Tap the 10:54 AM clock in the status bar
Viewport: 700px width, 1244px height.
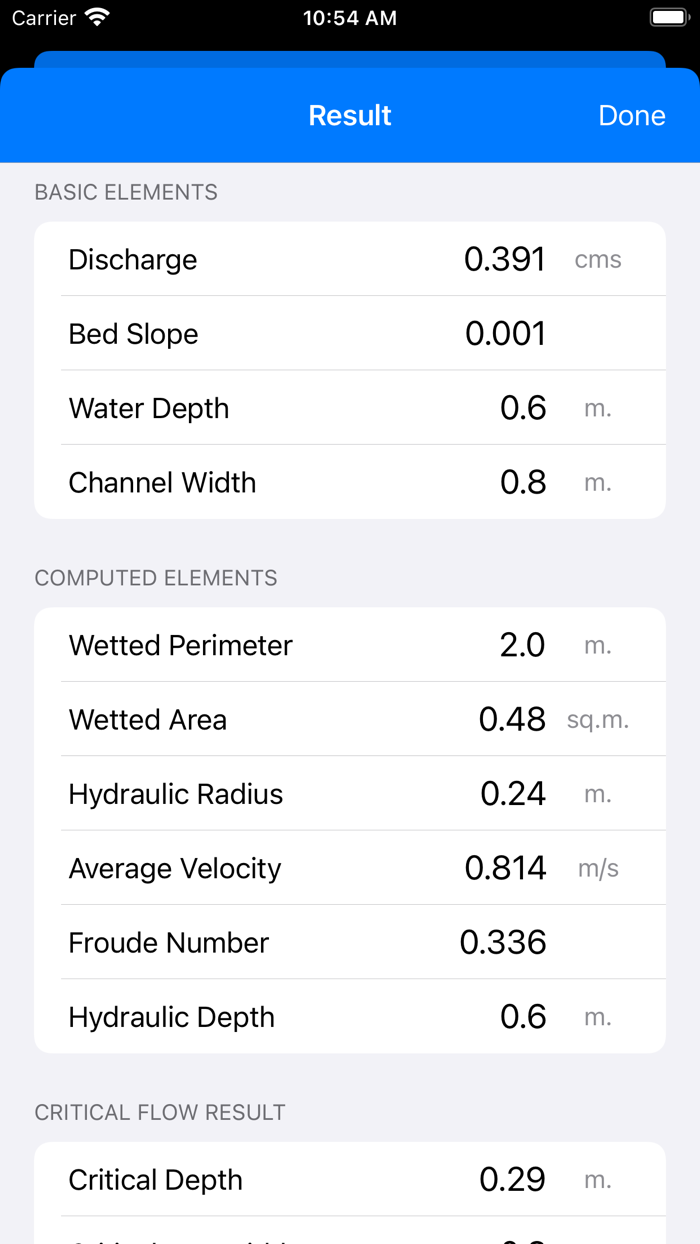click(x=349, y=17)
